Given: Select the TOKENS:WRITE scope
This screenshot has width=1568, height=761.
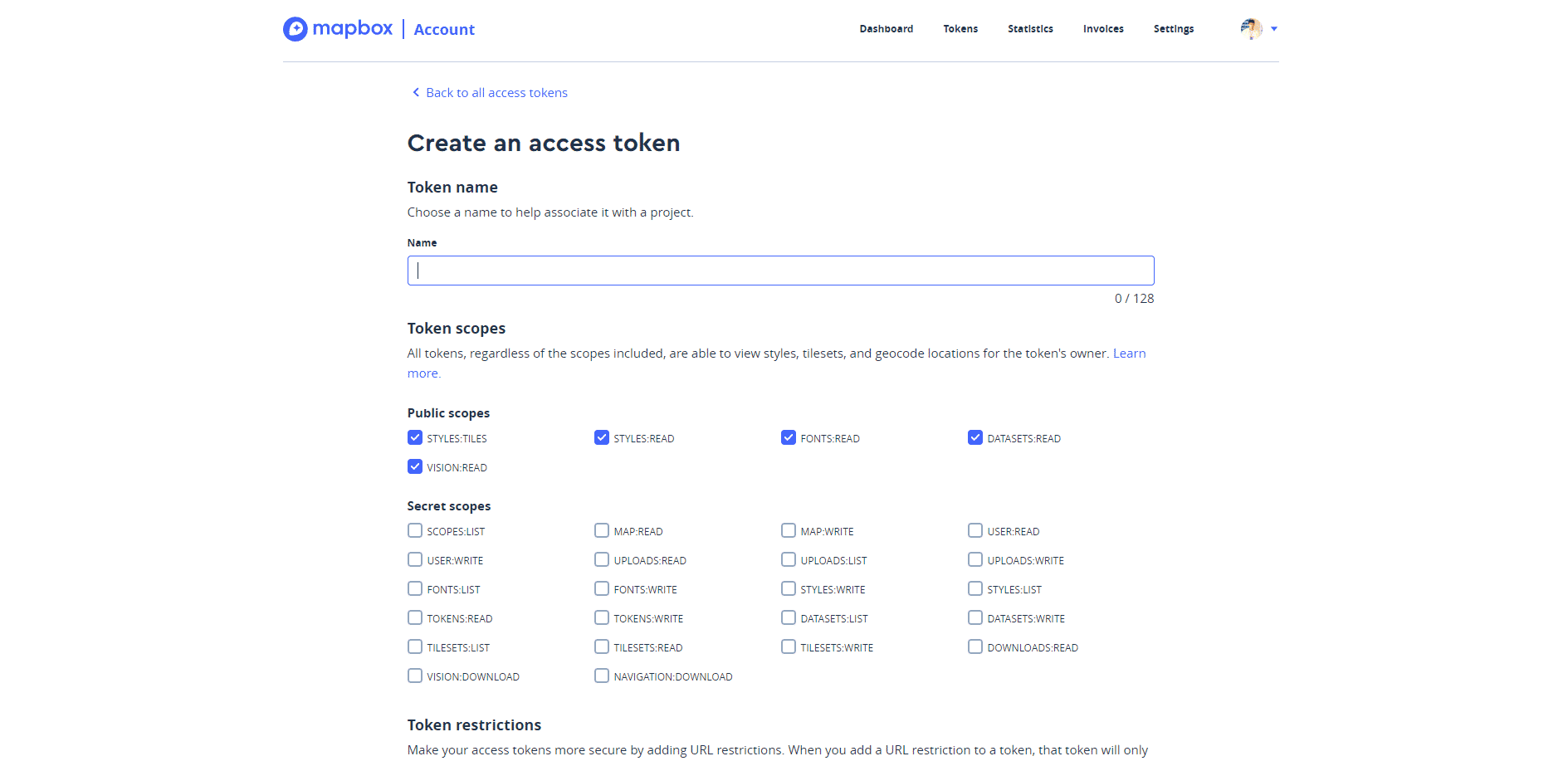Looking at the screenshot, I should click(x=602, y=617).
